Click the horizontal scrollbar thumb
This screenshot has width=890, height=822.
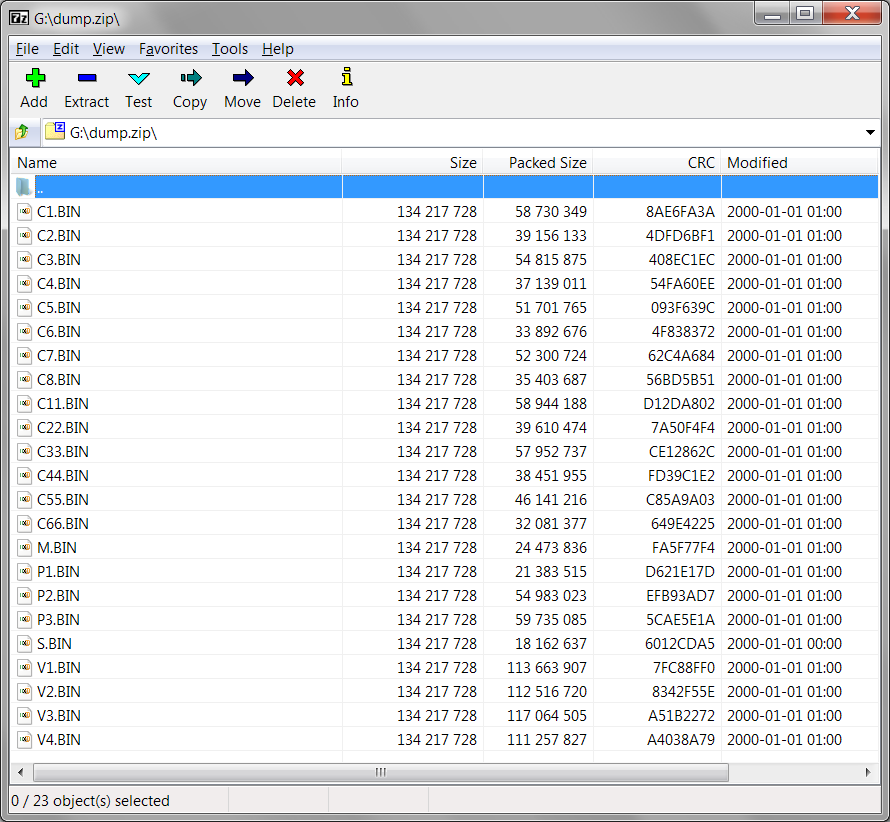pyautogui.click(x=381, y=772)
